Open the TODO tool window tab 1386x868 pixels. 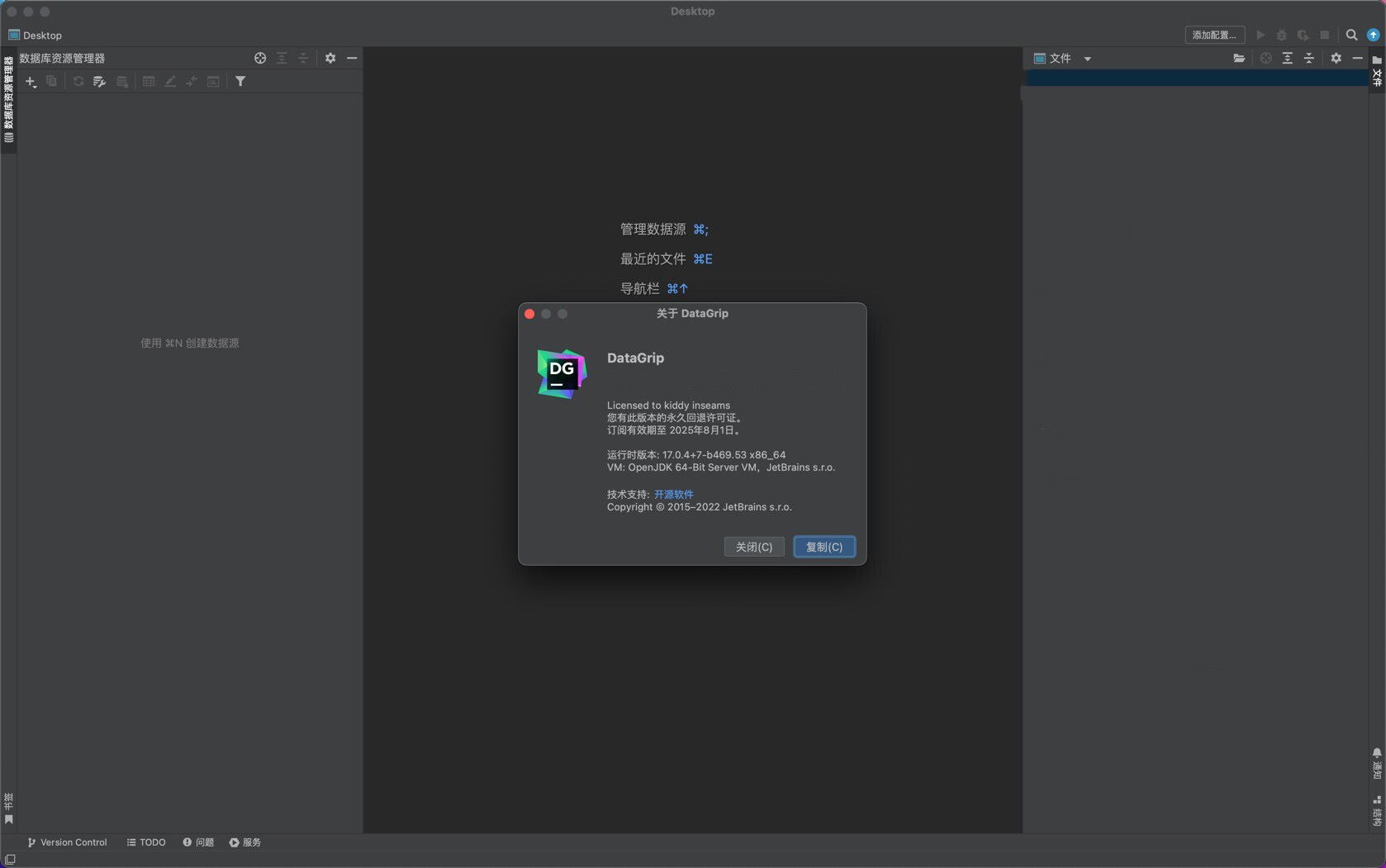(146, 842)
